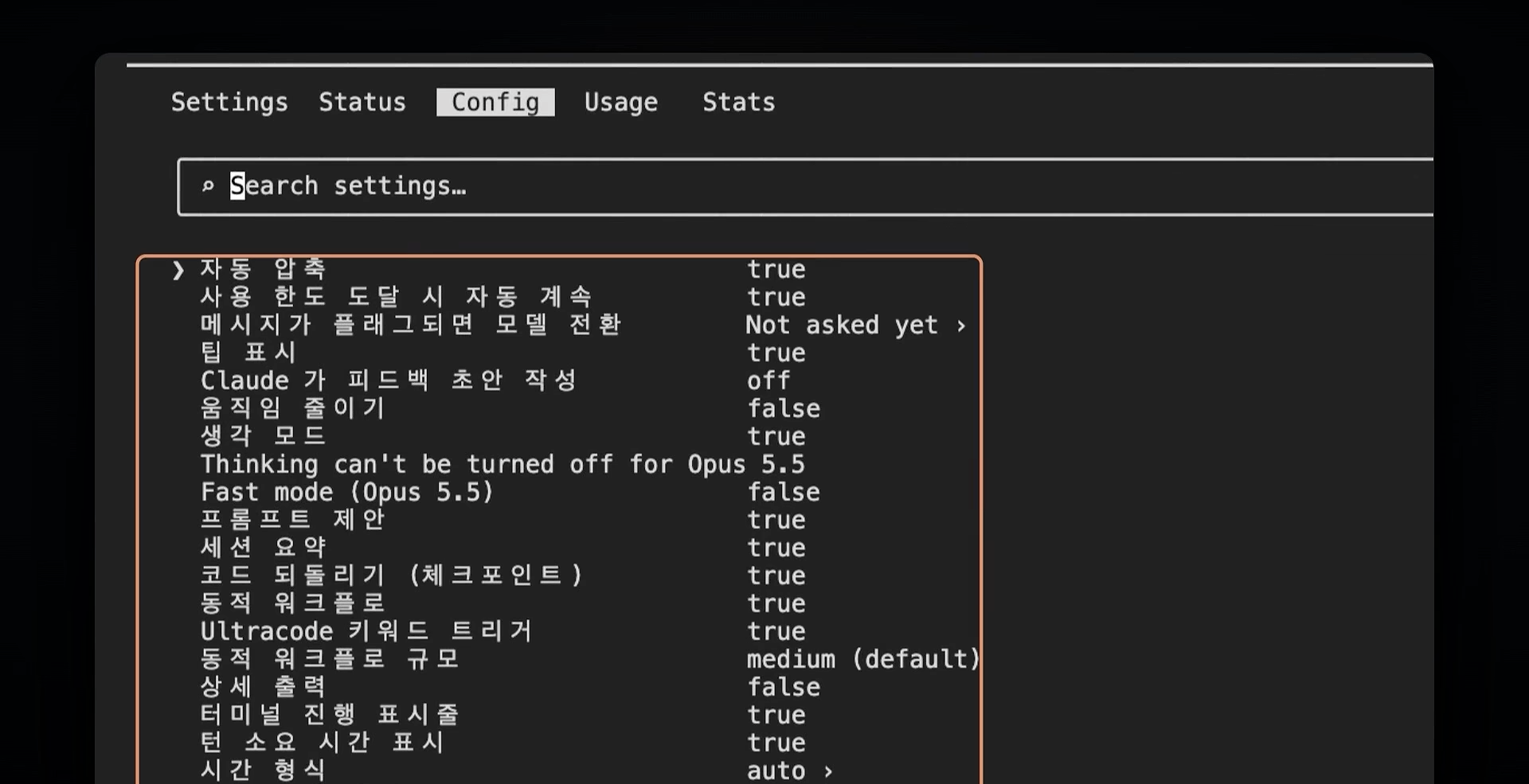Switch to the Settings tab

[229, 102]
